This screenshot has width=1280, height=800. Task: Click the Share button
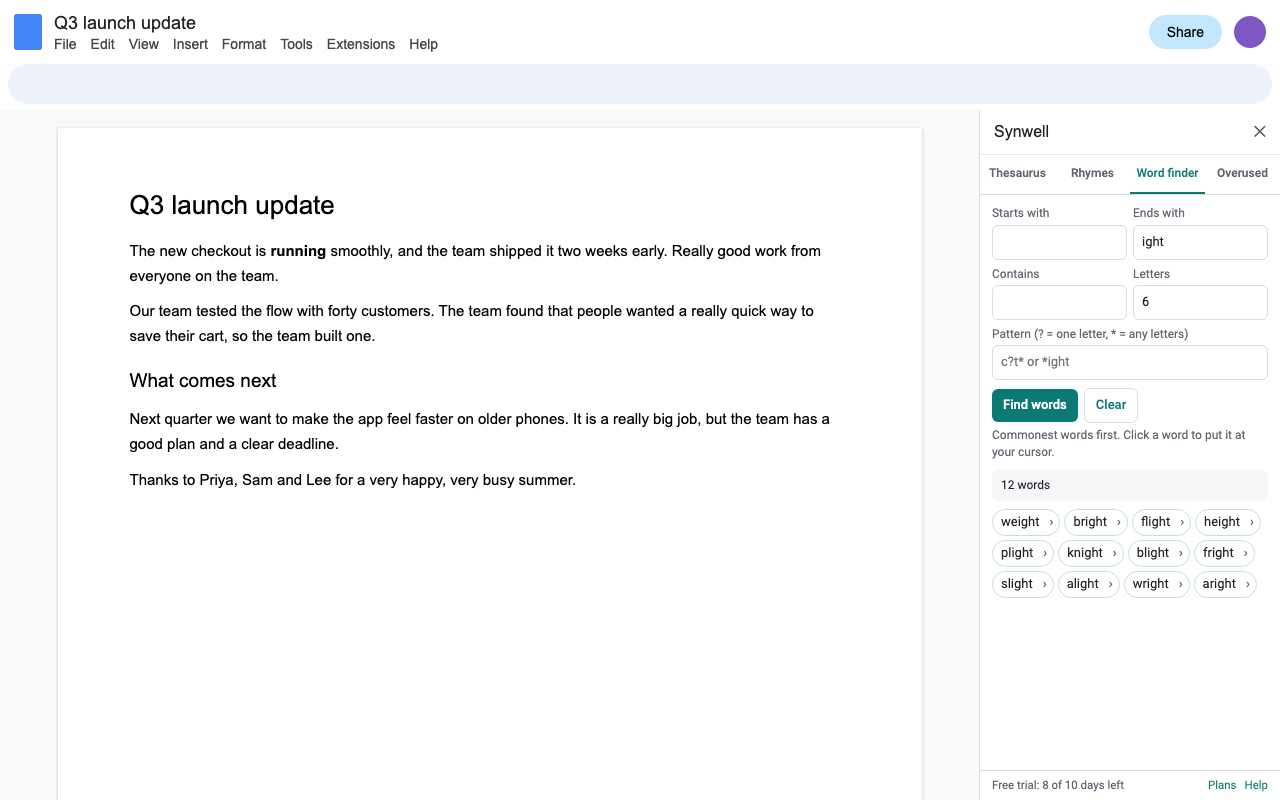pos(1185,32)
